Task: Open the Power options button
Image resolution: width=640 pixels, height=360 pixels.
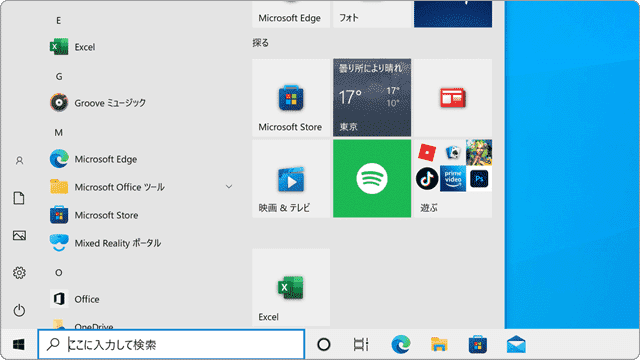Action: coord(19,311)
